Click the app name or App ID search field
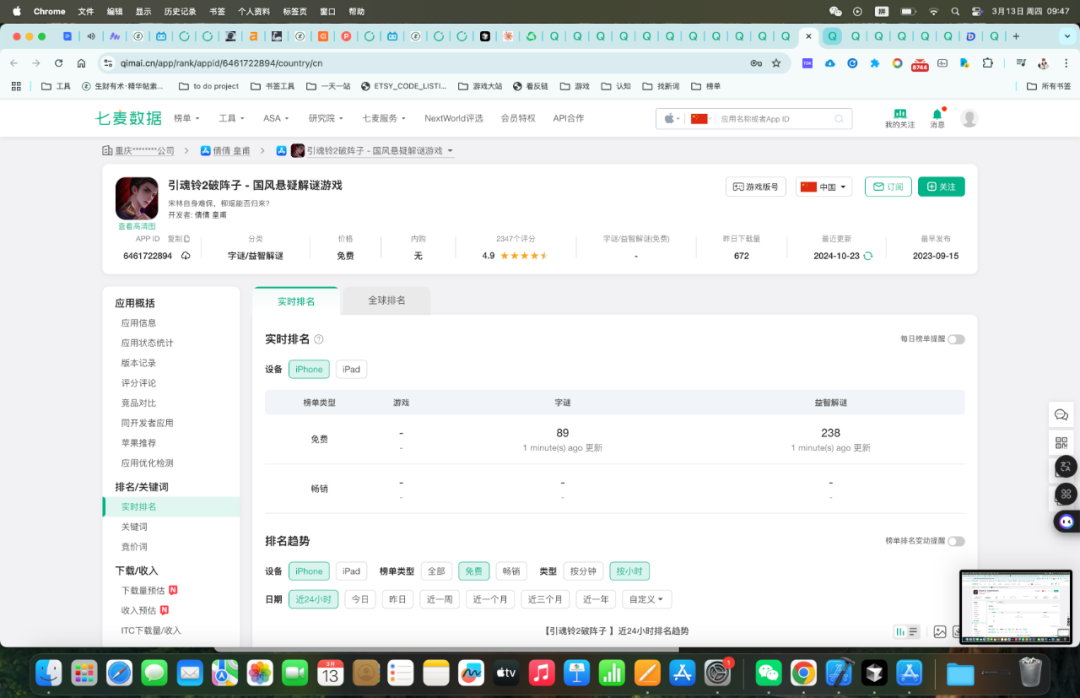1080x698 pixels. pos(771,119)
